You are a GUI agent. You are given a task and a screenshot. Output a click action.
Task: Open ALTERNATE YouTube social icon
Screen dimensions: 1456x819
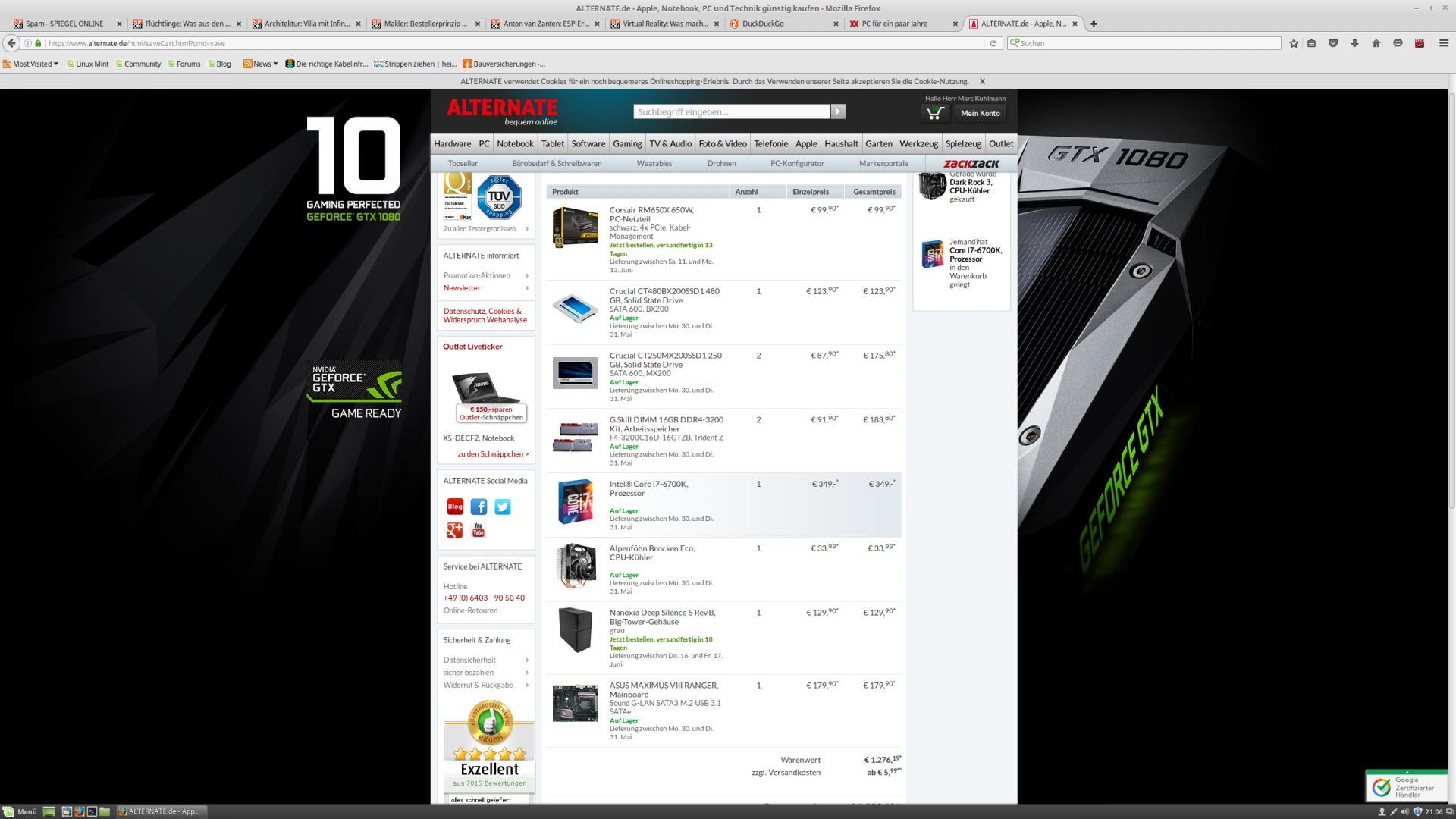point(479,530)
